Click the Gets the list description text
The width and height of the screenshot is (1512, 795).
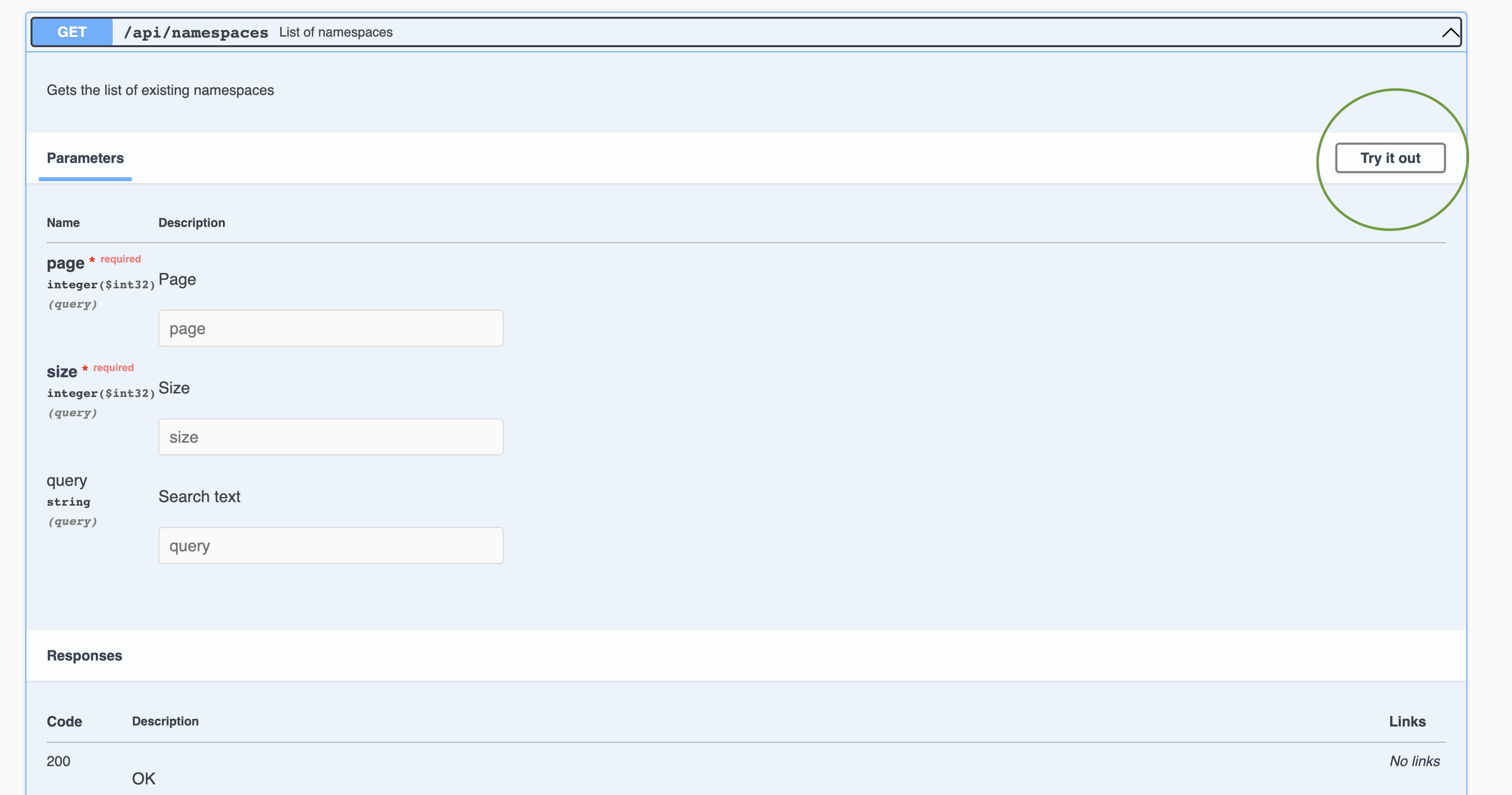point(160,90)
